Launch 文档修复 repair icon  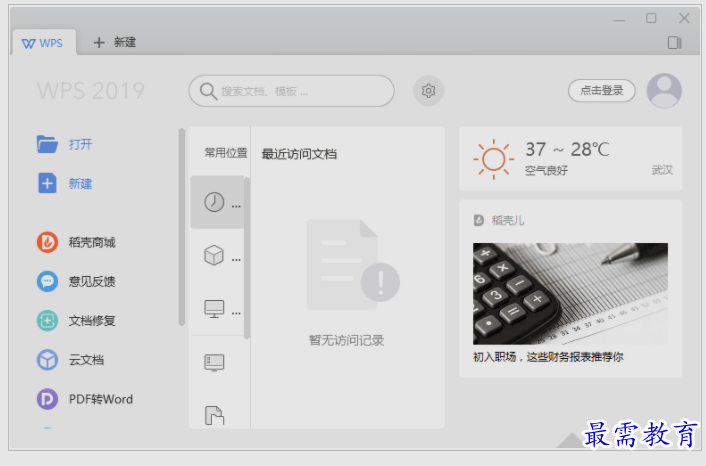47,321
